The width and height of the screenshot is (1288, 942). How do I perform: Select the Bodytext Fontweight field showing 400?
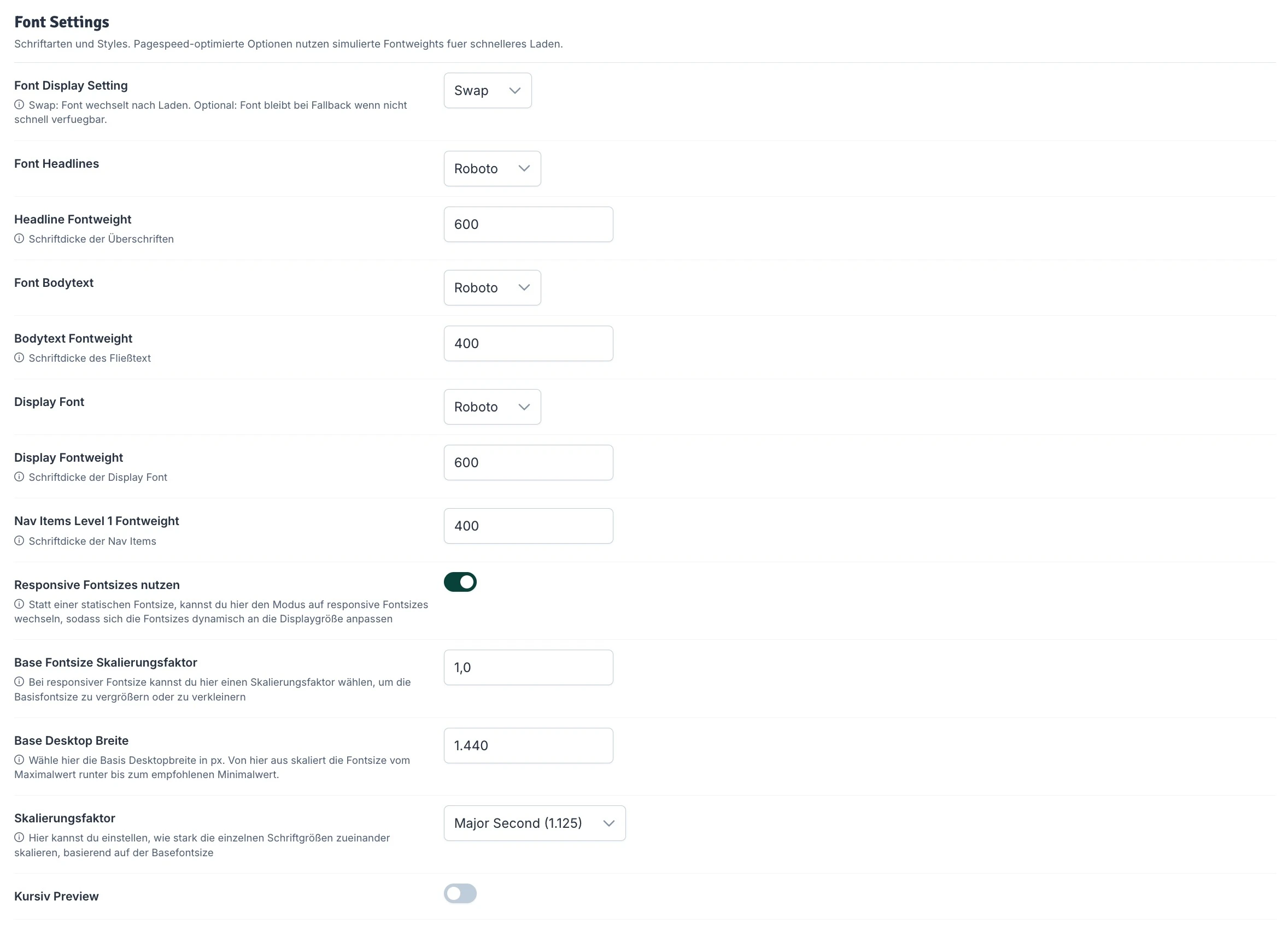[528, 343]
